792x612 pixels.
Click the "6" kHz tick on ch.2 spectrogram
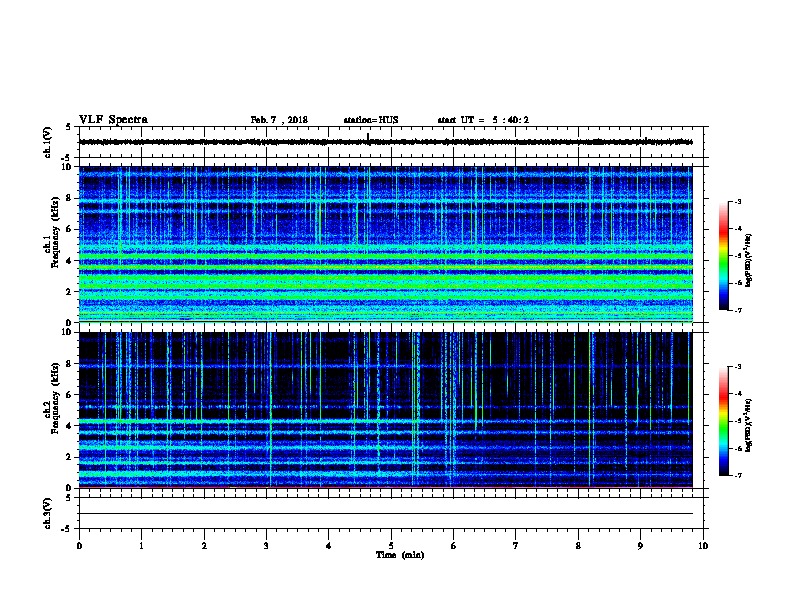coord(69,395)
